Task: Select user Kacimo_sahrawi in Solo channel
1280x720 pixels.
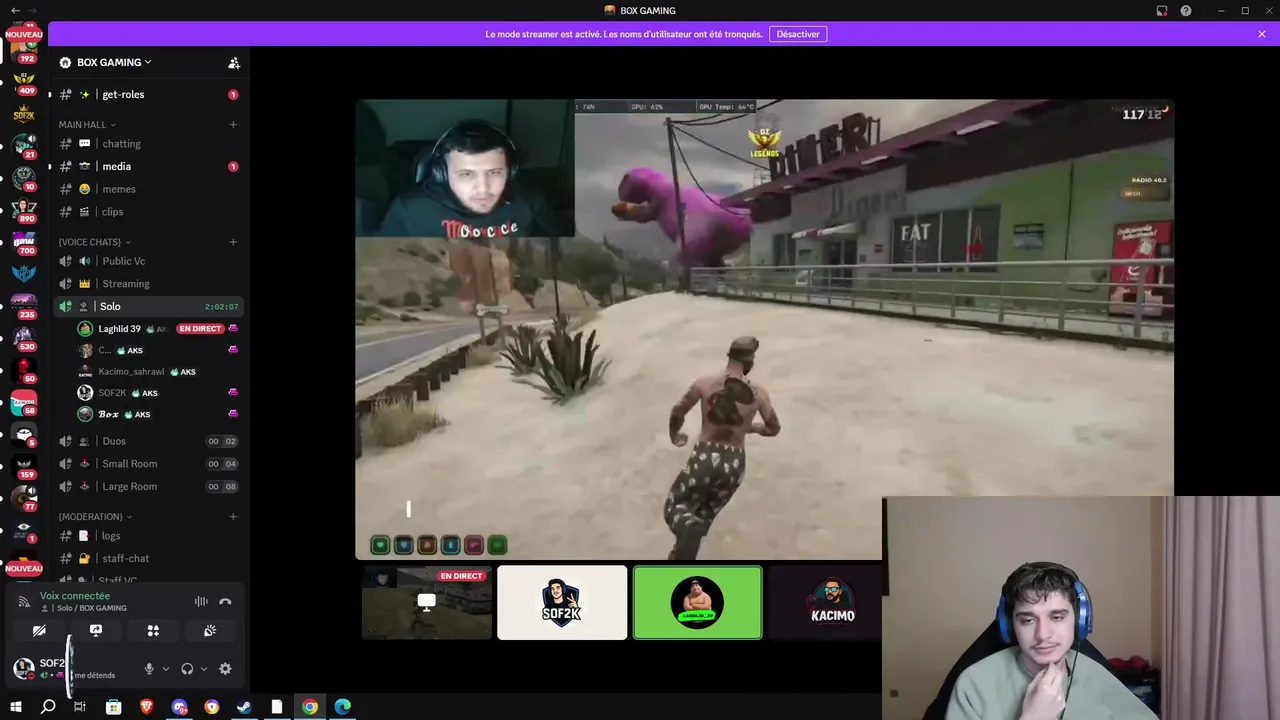Action: 131,371
